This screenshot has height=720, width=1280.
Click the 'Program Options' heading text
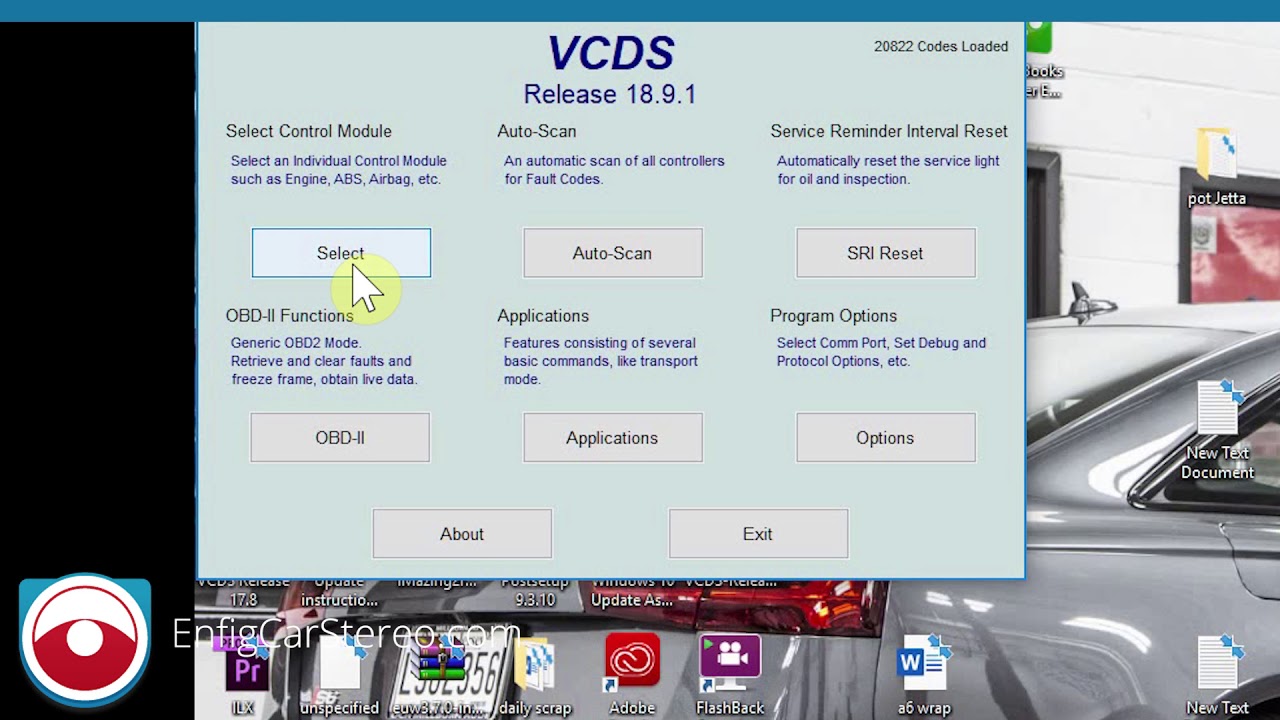click(x=833, y=315)
